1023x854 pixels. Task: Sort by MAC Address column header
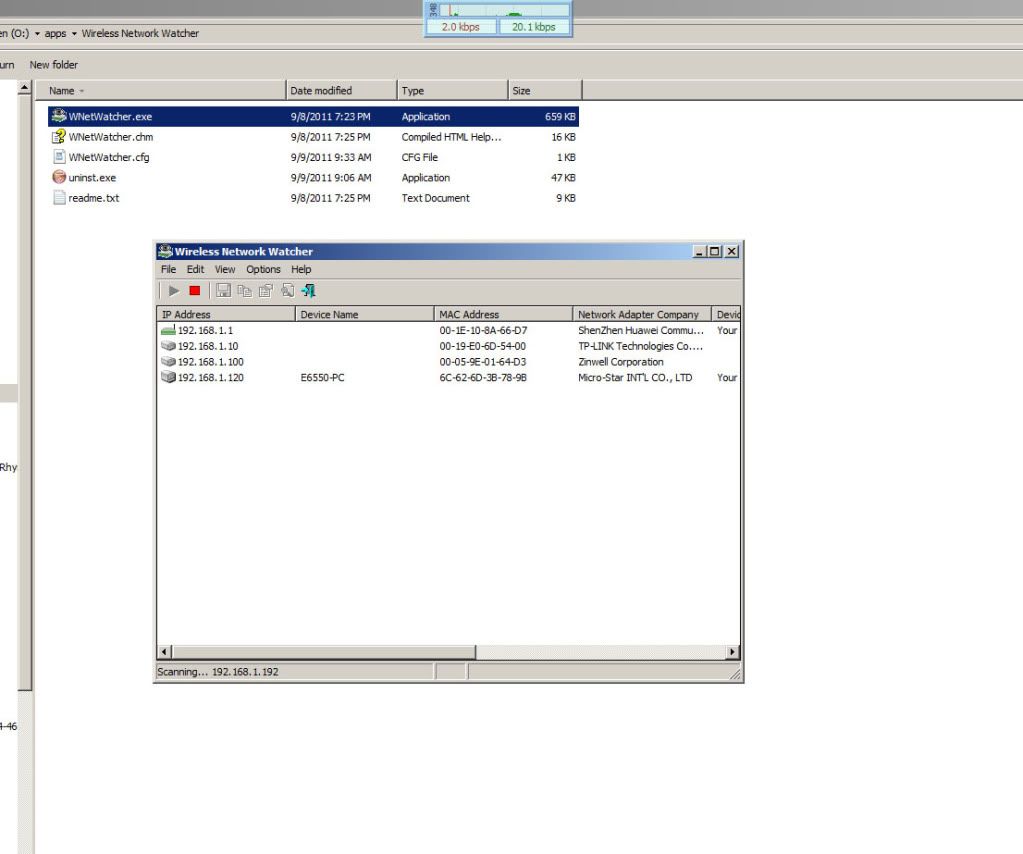pyautogui.click(x=503, y=315)
